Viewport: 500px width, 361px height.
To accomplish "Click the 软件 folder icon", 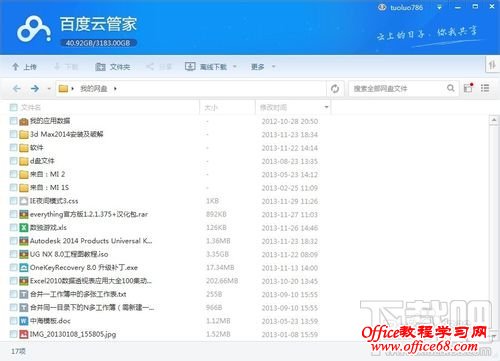I will coord(24,148).
